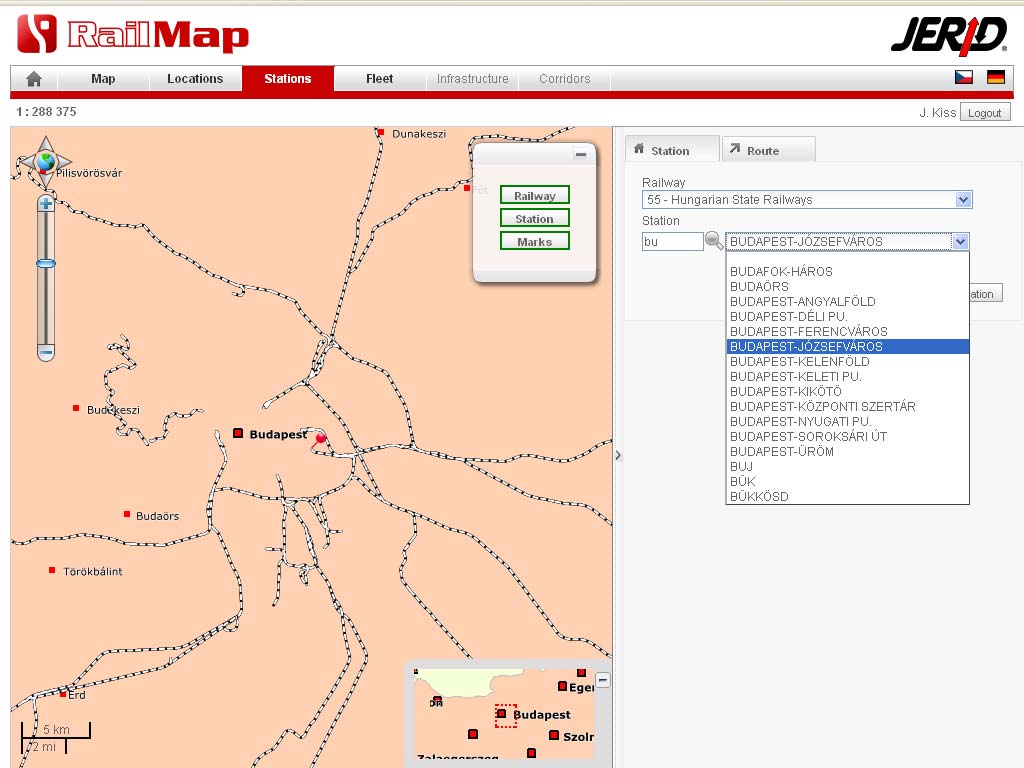This screenshot has width=1024, height=768.
Task: Pick BUDAPEST-FERENCVÁROS in the list
Action: coord(847,332)
